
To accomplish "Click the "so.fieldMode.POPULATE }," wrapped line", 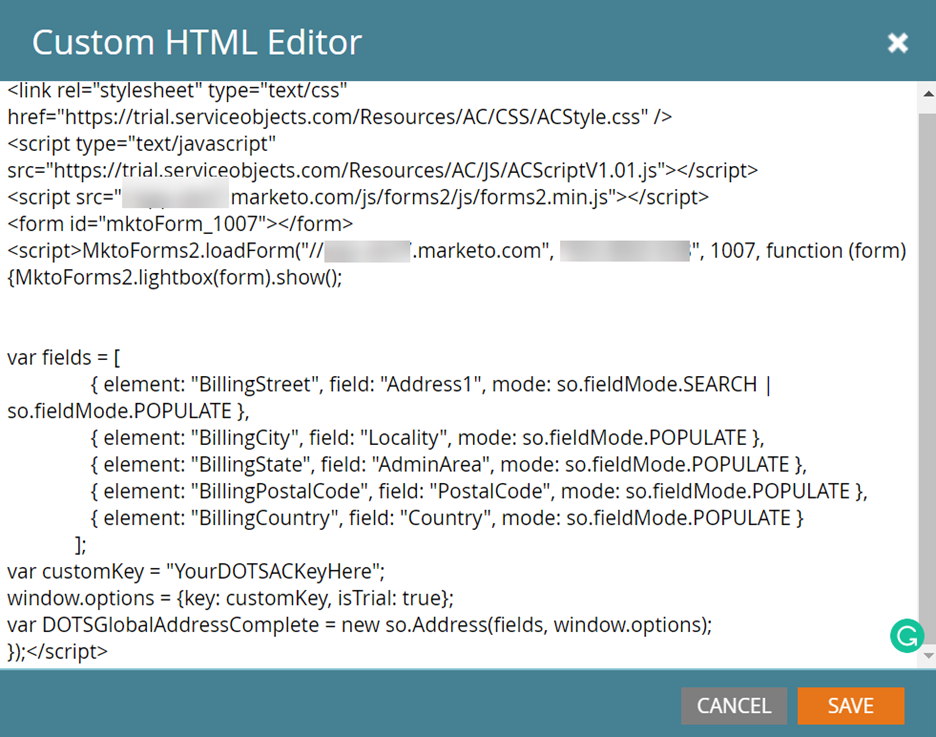I will point(128,411).
